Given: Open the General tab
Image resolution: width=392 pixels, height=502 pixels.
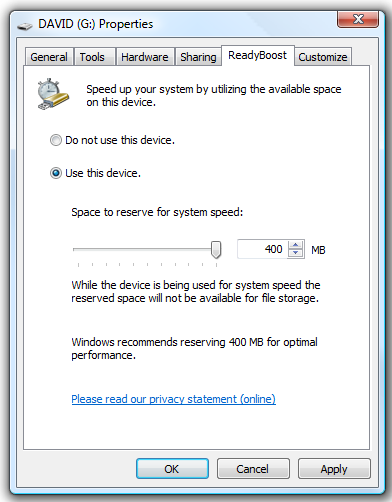Looking at the screenshot, I should coord(49,57).
